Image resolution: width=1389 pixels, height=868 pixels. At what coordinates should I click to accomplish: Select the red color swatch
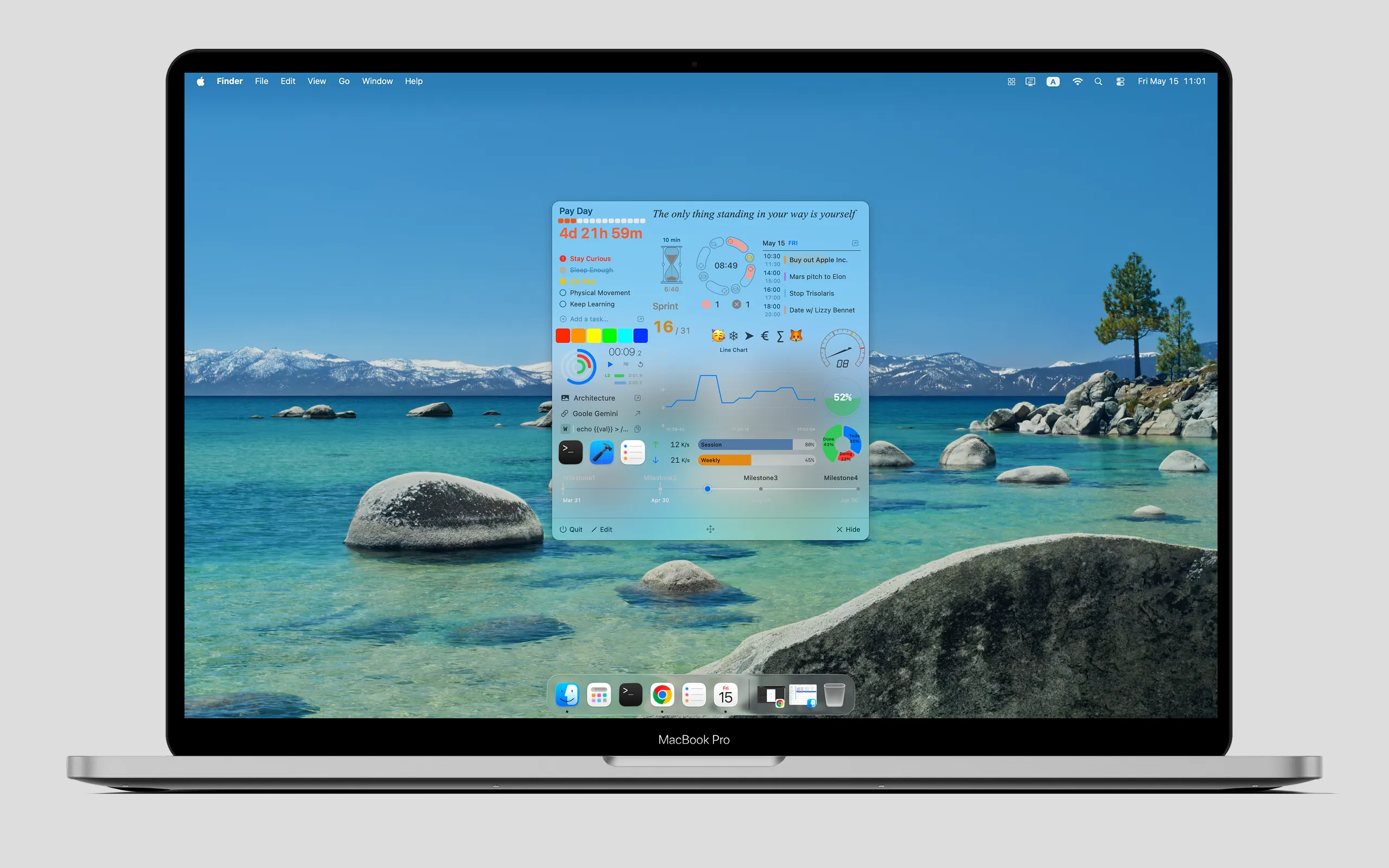(x=563, y=336)
